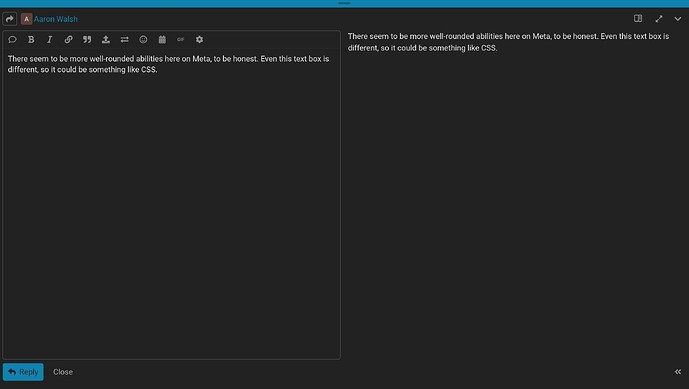Click the composer resize grippie handle
This screenshot has height=389, width=689.
coord(344,3)
